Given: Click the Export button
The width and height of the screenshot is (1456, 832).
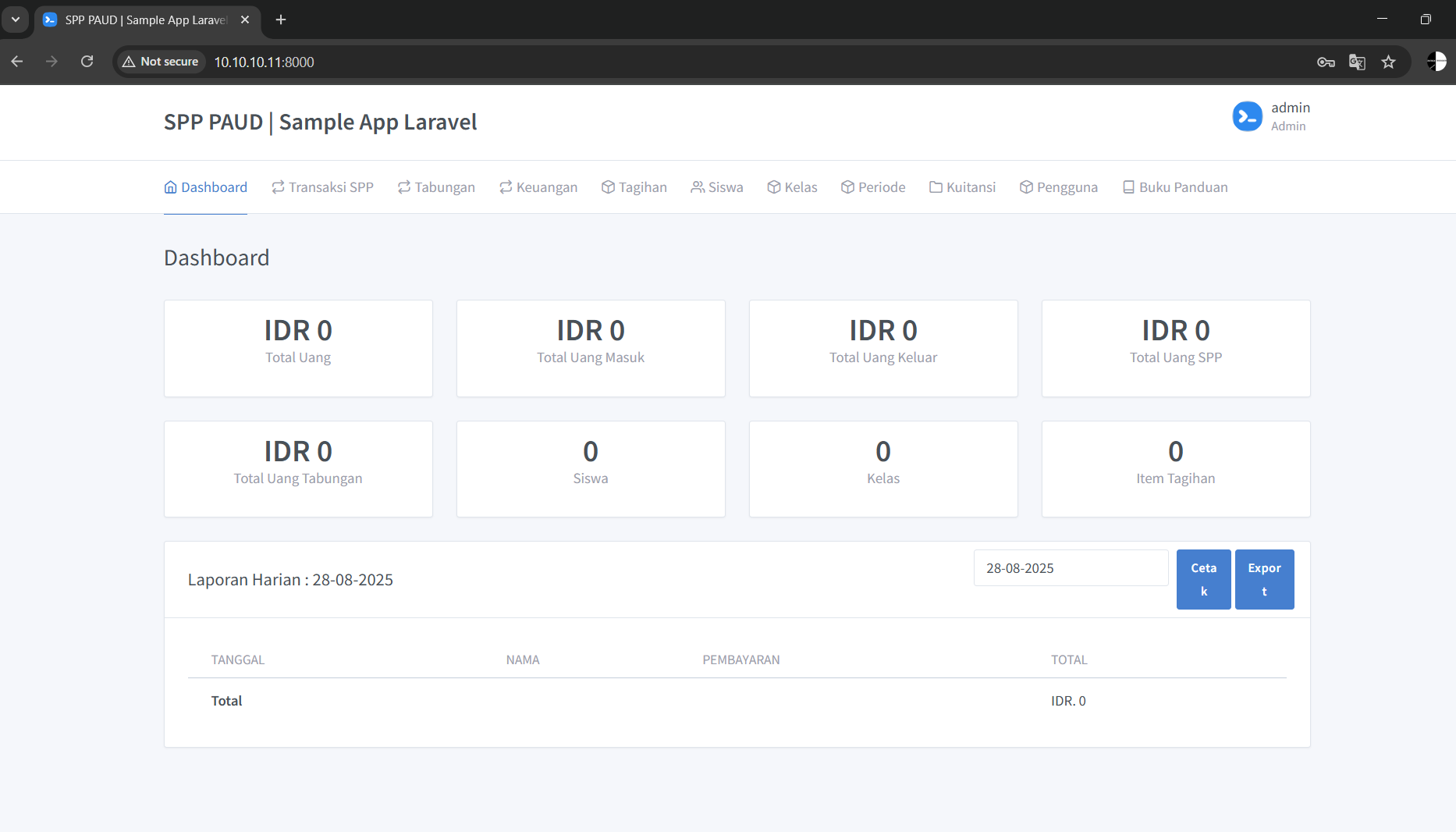Looking at the screenshot, I should (1264, 579).
